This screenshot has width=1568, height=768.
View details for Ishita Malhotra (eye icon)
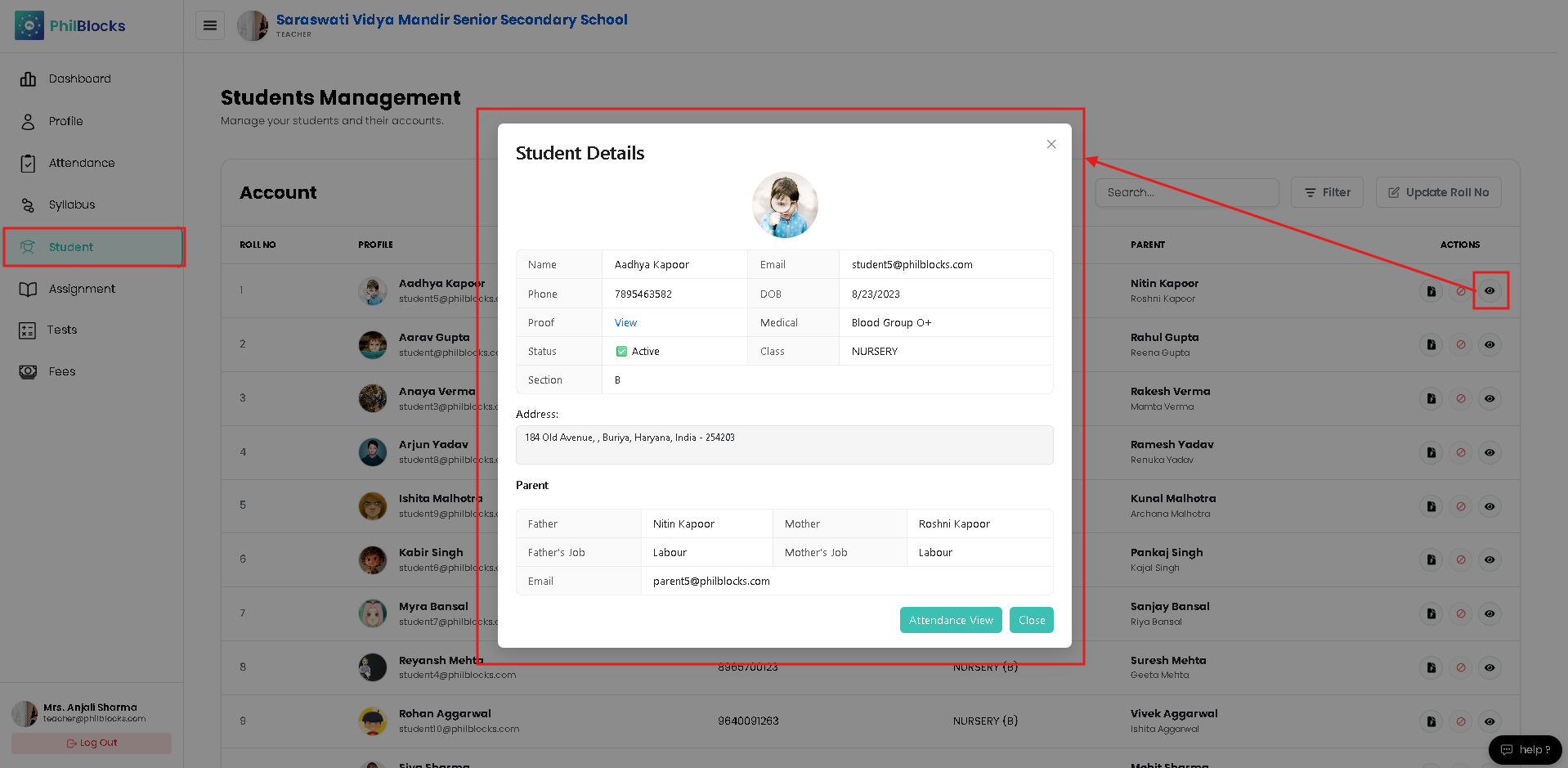[1490, 506]
